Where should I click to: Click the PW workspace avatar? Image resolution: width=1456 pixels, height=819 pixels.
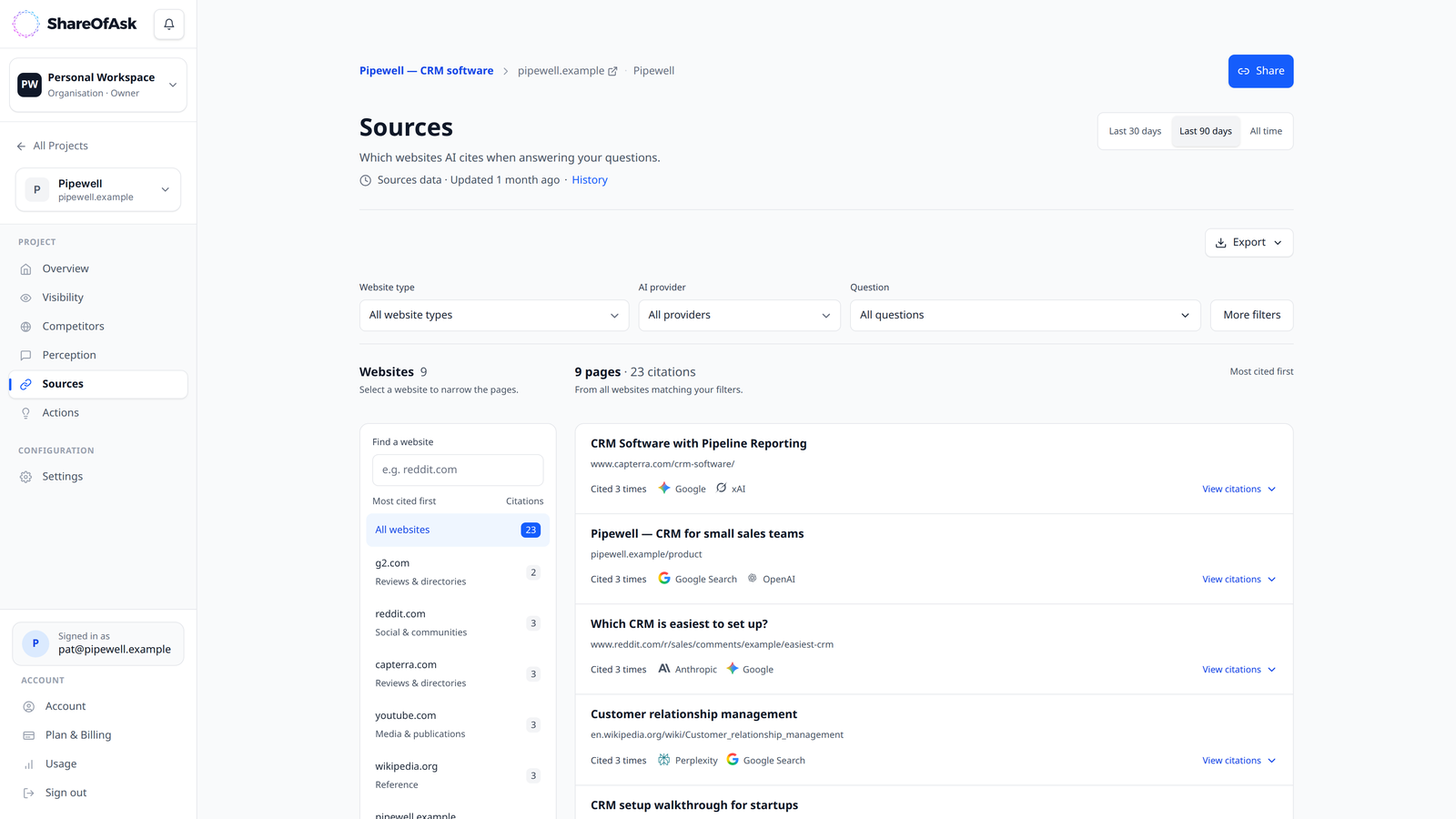(x=30, y=85)
